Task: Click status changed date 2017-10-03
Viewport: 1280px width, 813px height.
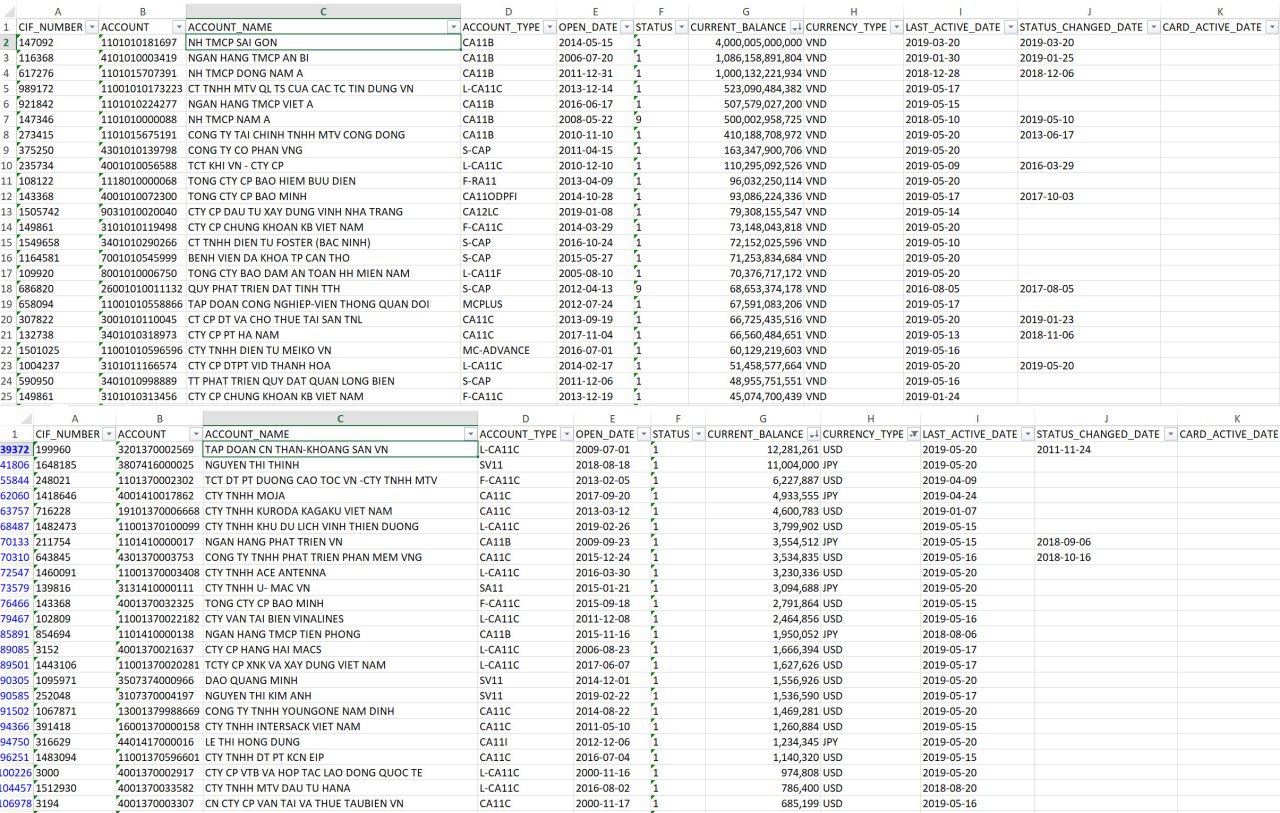Action: click(x=1089, y=196)
